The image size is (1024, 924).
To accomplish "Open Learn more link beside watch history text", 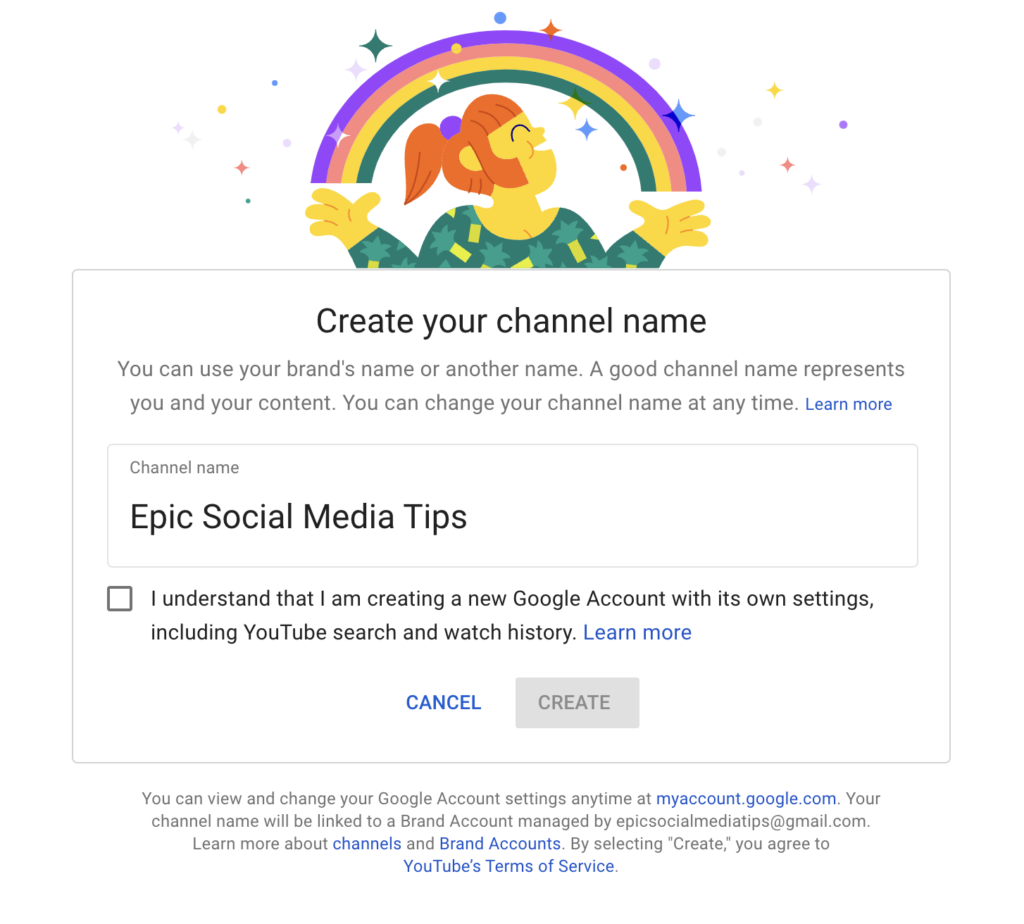I will [637, 632].
